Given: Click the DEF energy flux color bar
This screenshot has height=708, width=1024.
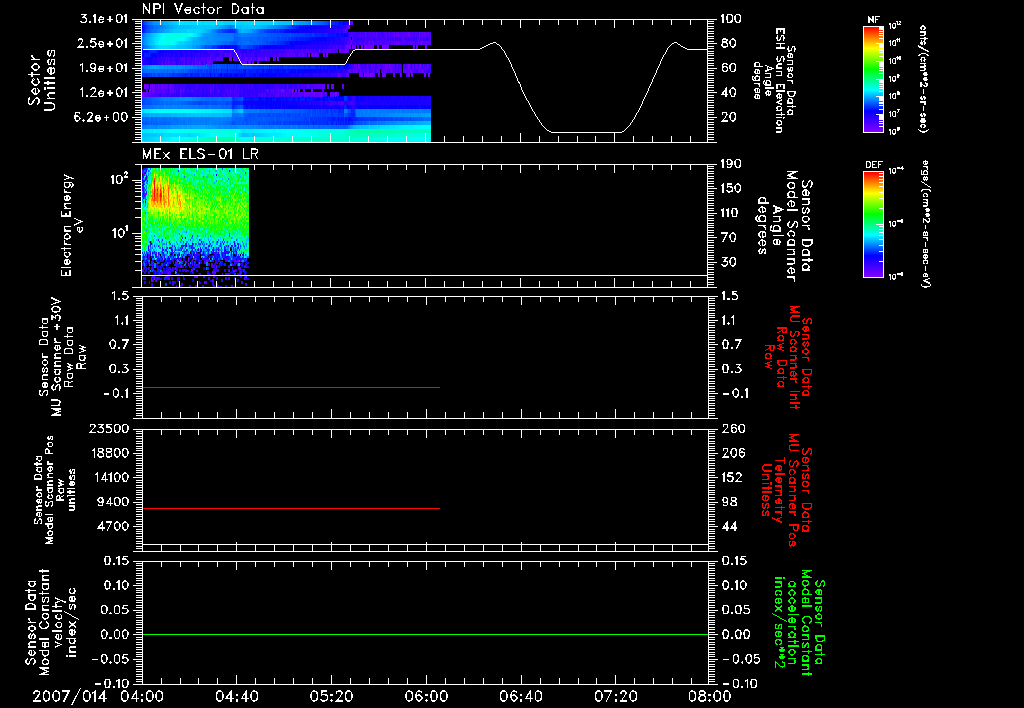Looking at the screenshot, I should coord(873,224).
